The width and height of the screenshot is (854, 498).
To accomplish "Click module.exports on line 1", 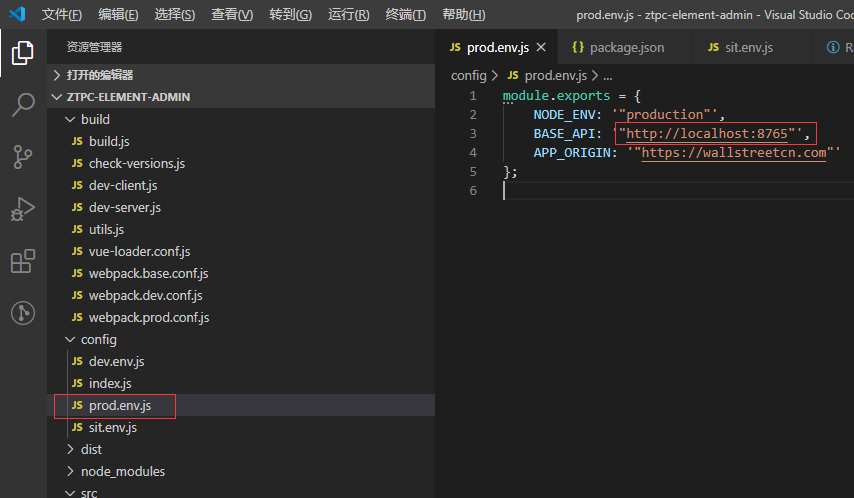I will pyautogui.click(x=556, y=95).
